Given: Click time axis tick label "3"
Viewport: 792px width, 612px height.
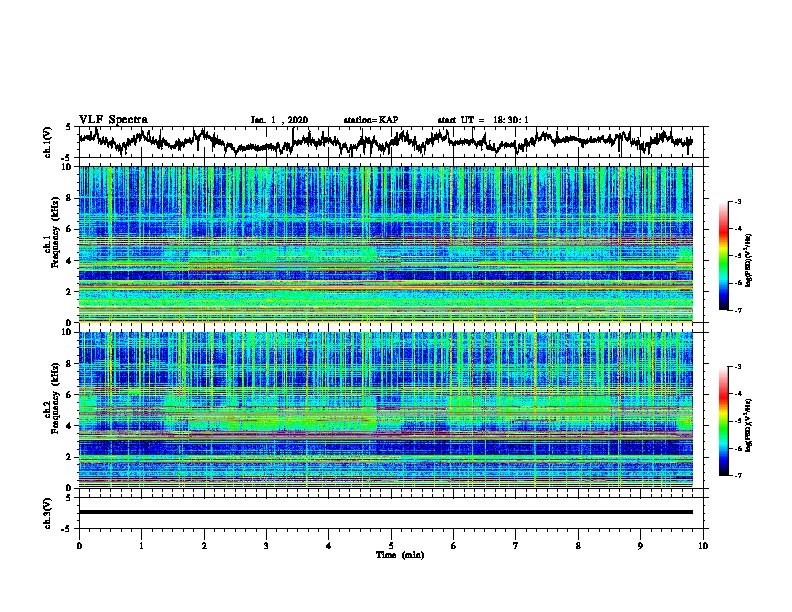Looking at the screenshot, I should (266, 546).
